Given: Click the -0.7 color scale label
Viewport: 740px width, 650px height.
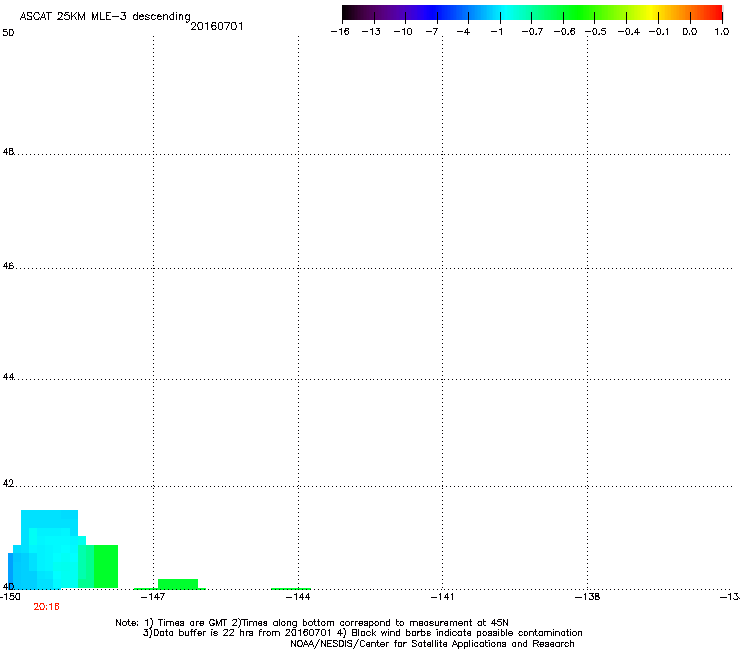Looking at the screenshot, I should click(532, 32).
